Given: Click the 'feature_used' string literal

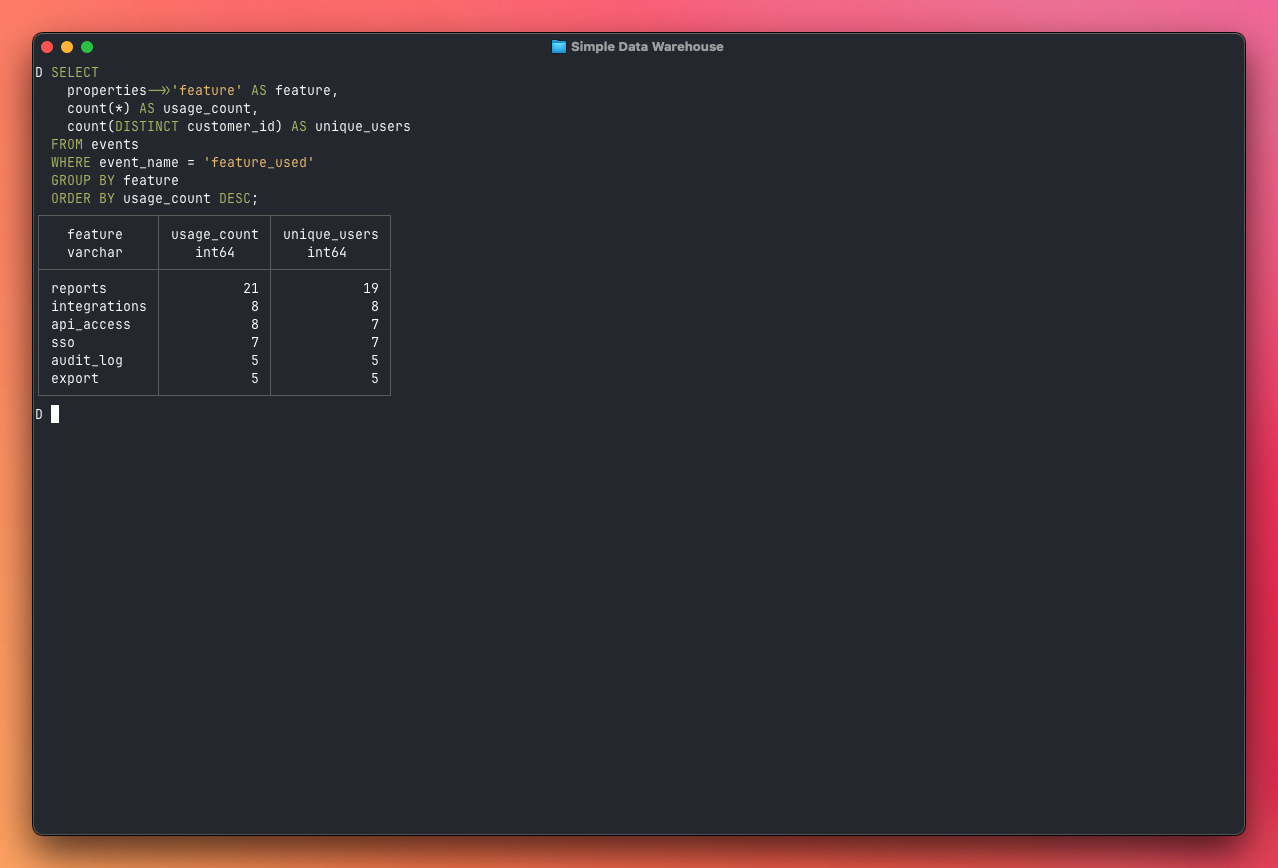Looking at the screenshot, I should [258, 163].
